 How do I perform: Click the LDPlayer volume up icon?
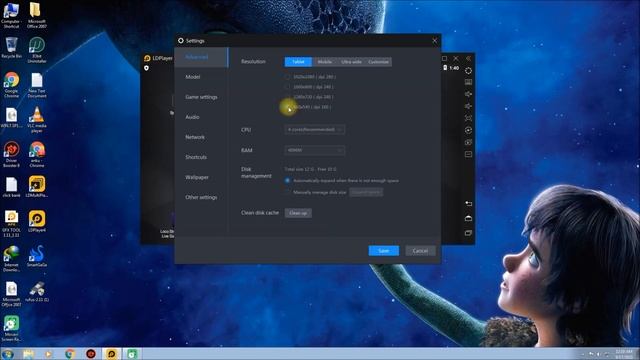coord(468,94)
